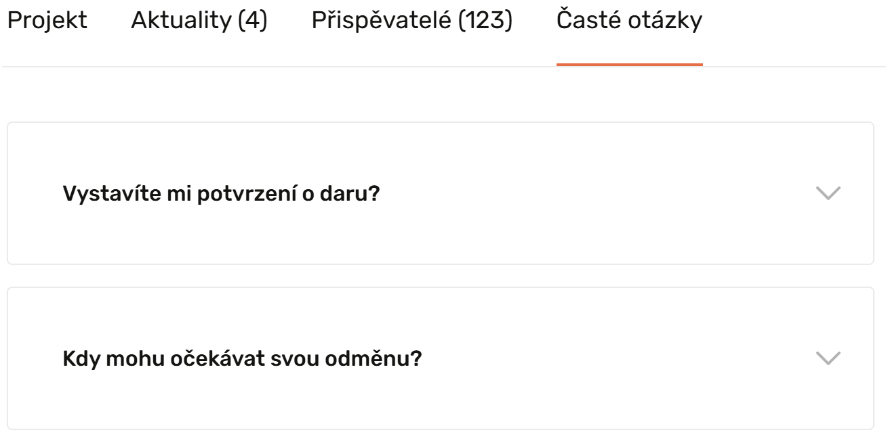Click the question 'Kdy mohu očekávat svou odměnu?'

click(242, 358)
